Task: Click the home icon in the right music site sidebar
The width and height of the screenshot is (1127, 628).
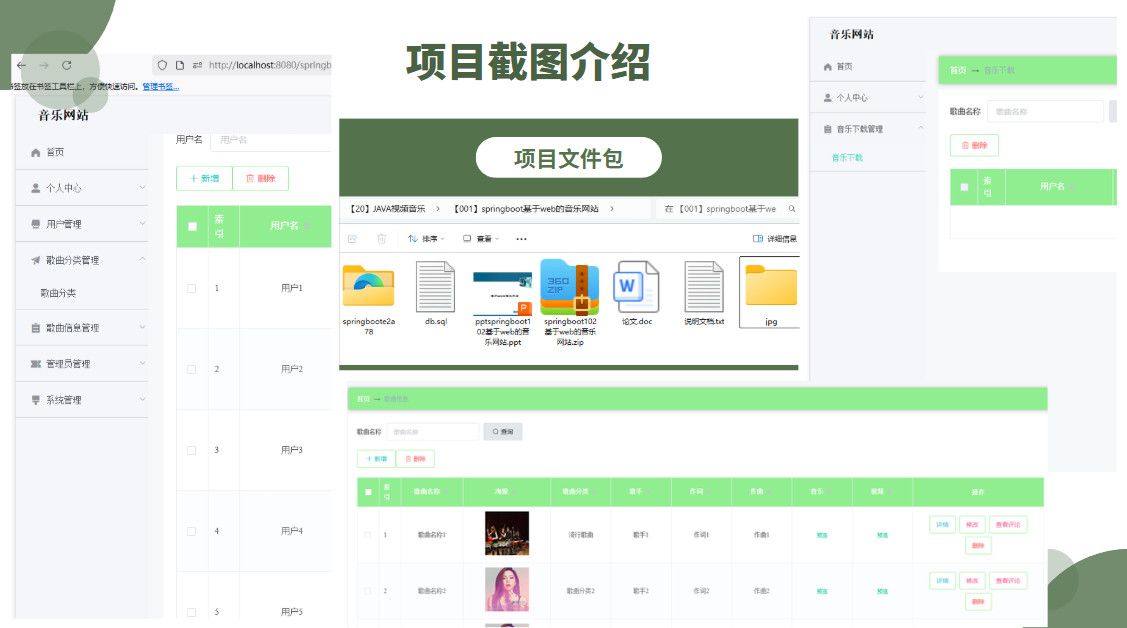Action: tap(827, 67)
